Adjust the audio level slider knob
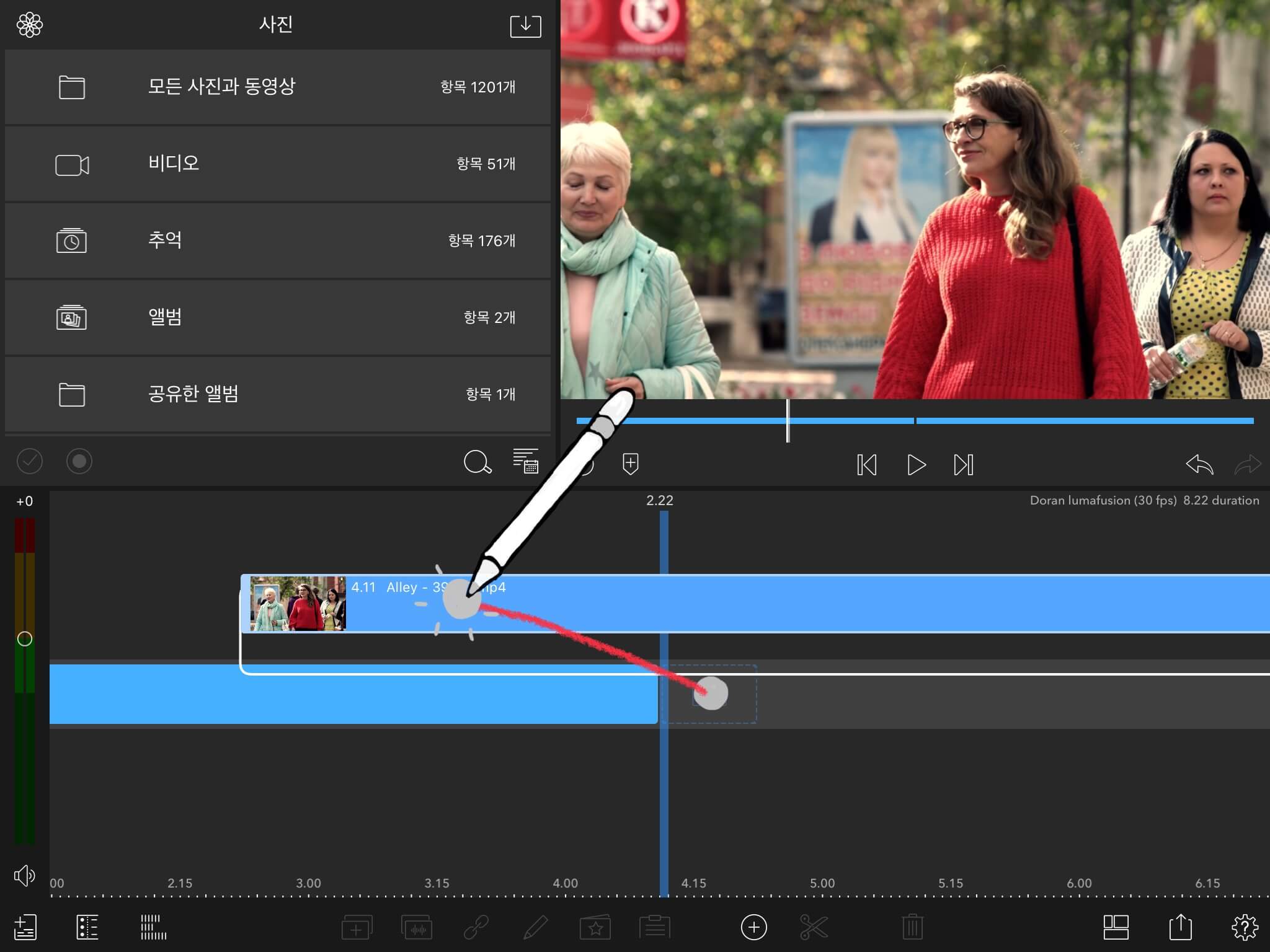 [25, 639]
